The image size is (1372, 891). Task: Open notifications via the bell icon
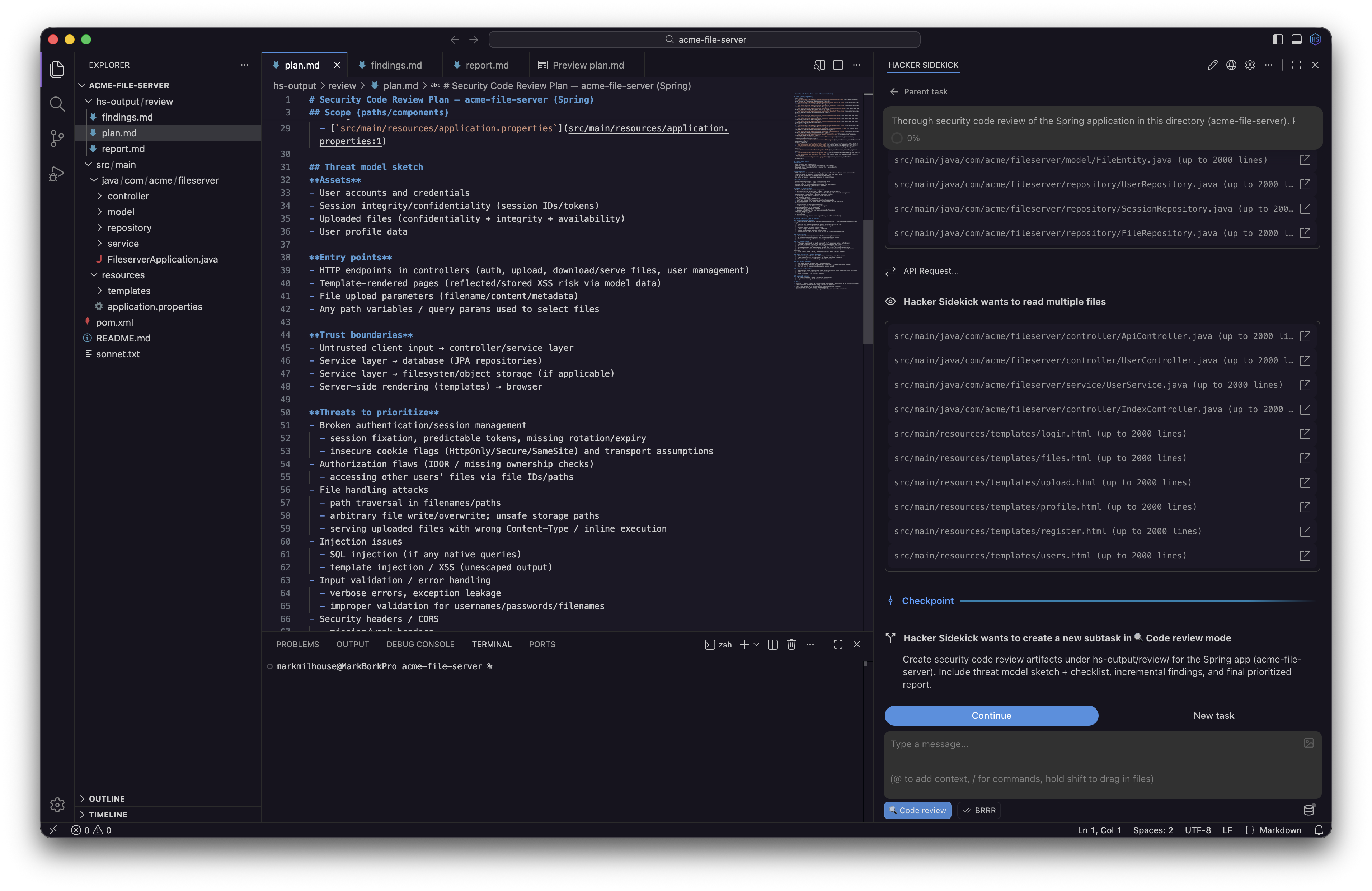(1320, 830)
